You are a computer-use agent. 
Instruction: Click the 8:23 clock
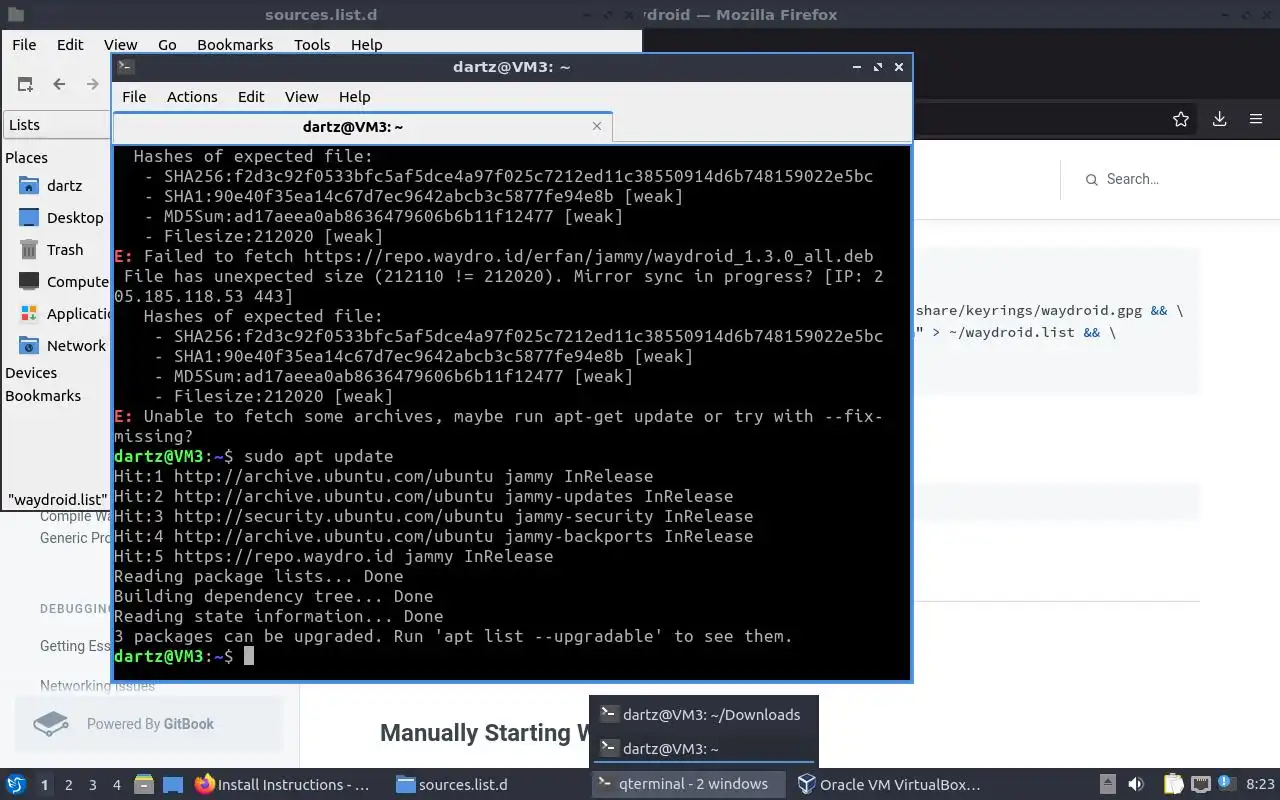pyautogui.click(x=1261, y=785)
